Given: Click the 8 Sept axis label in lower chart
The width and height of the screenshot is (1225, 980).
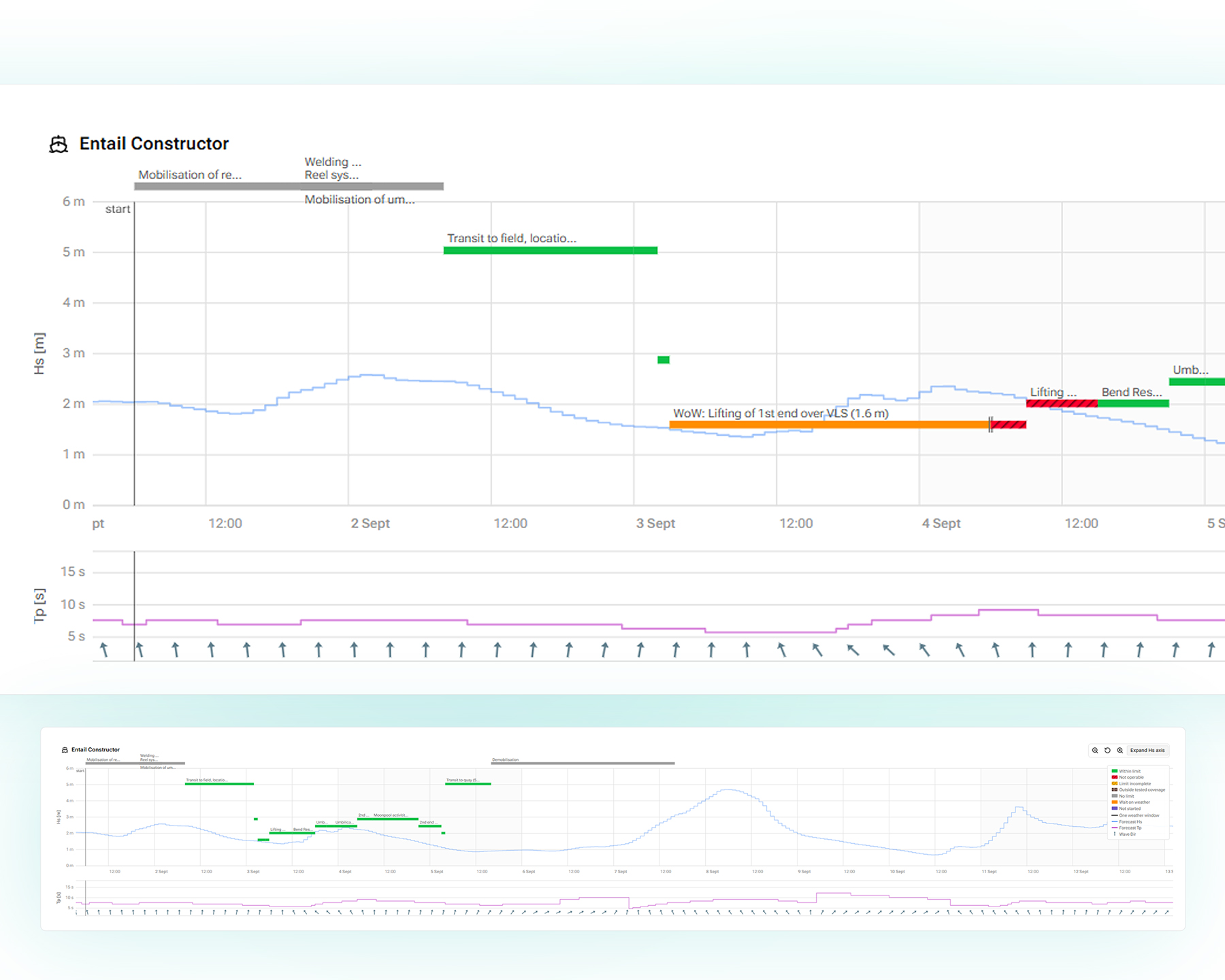Looking at the screenshot, I should click(712, 872).
